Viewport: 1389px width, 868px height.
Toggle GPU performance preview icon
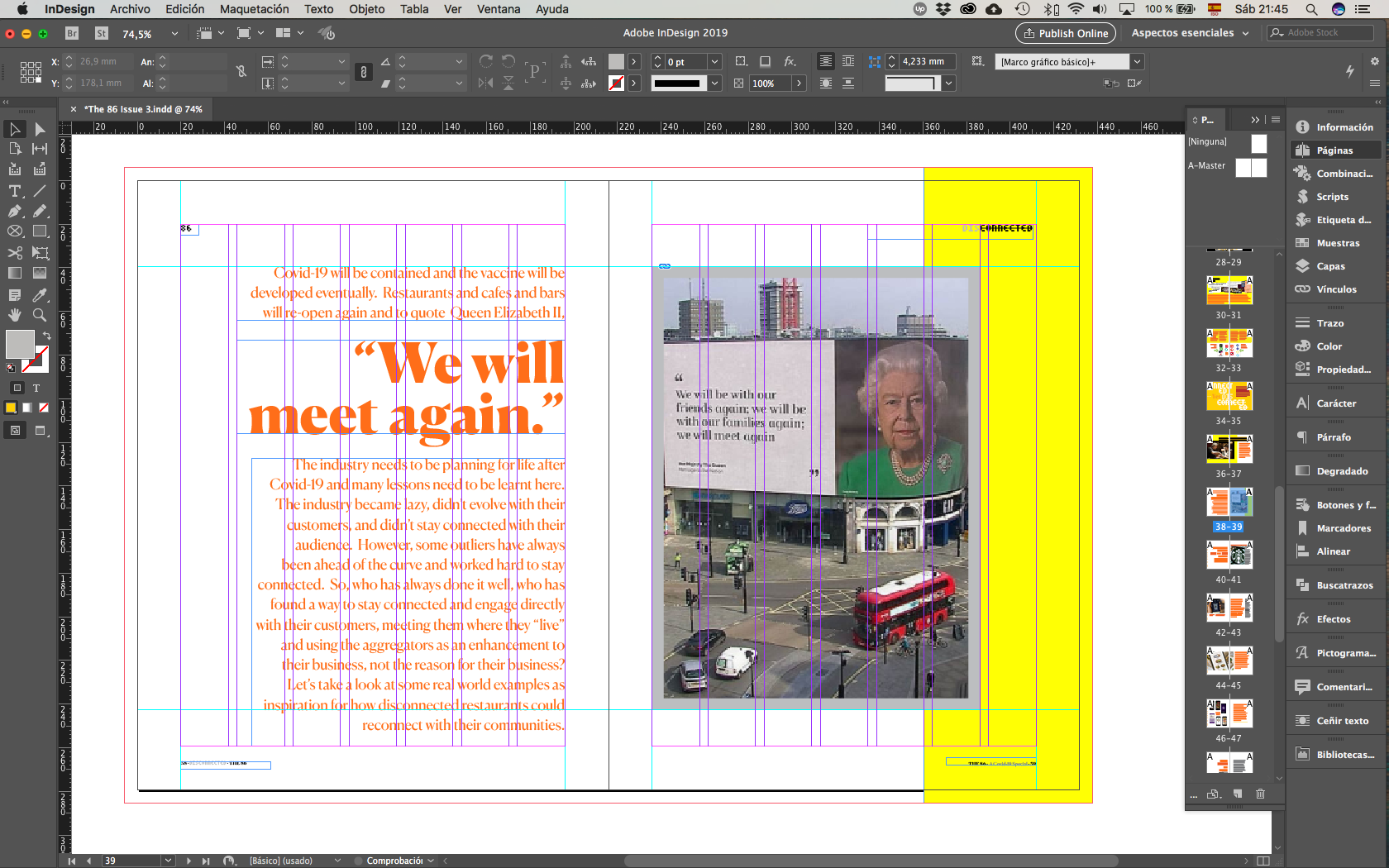[327, 33]
